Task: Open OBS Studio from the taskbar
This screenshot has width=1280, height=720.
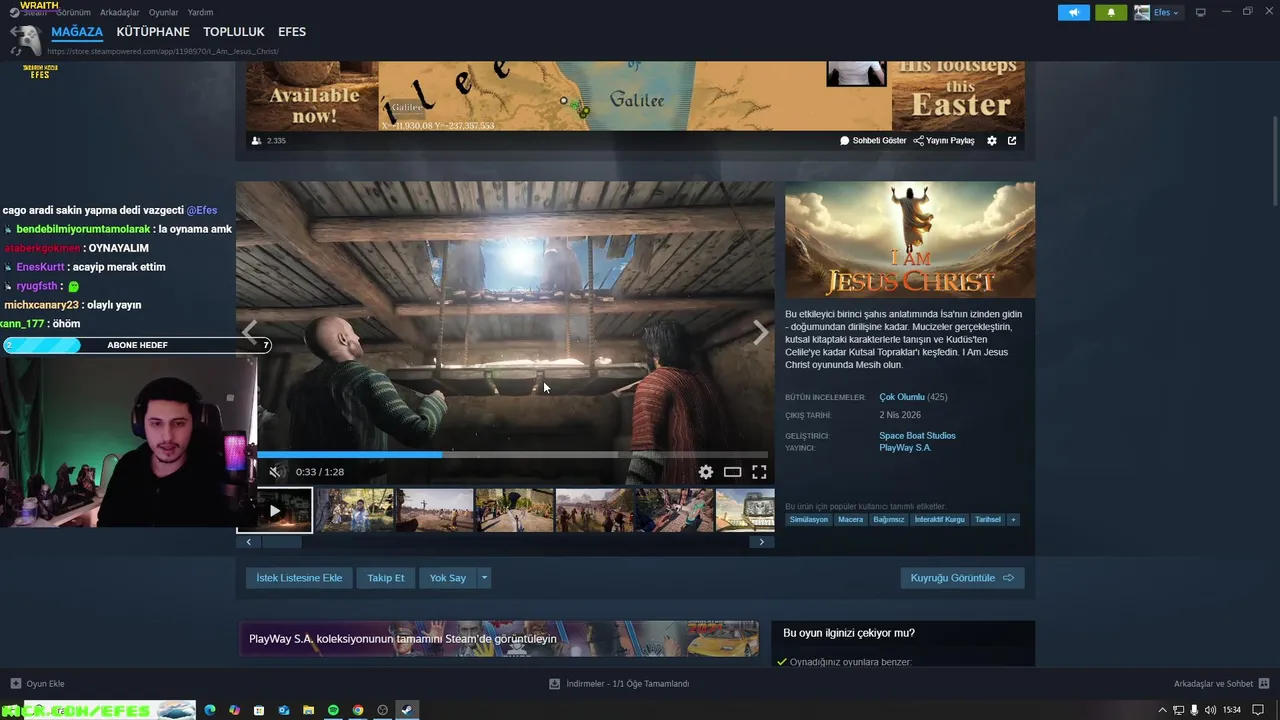Action: (x=382, y=710)
